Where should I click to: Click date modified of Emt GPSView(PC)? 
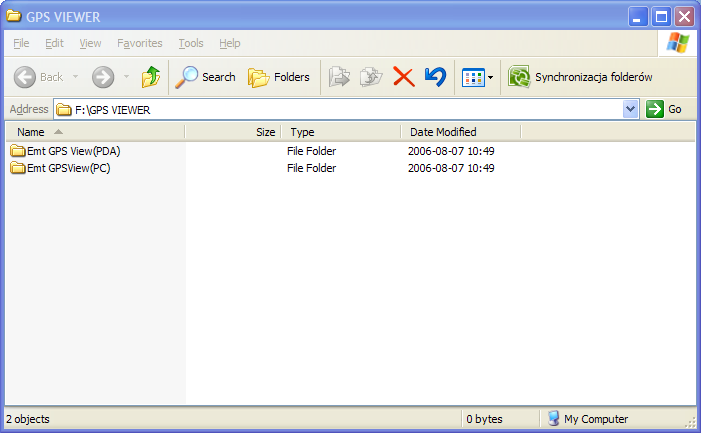click(451, 168)
